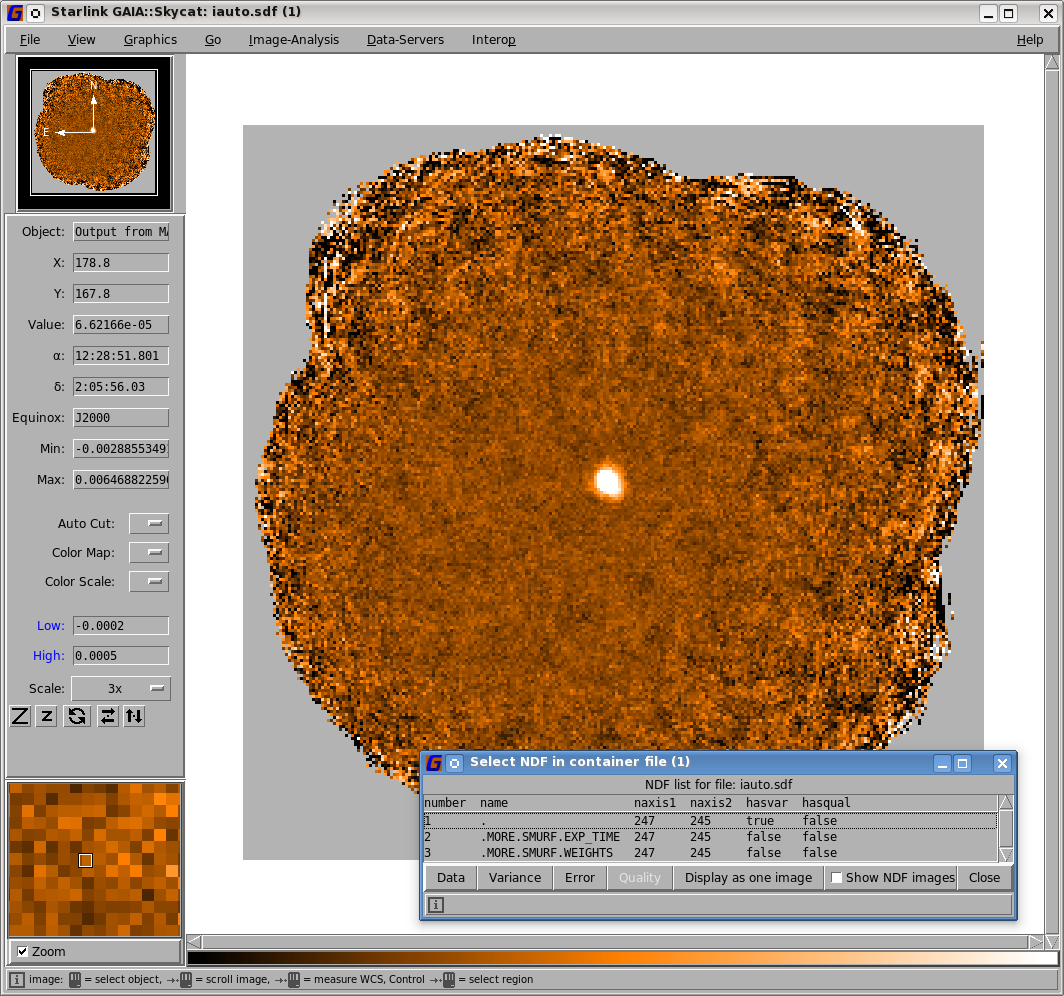Open the Graphics menu

click(150, 40)
